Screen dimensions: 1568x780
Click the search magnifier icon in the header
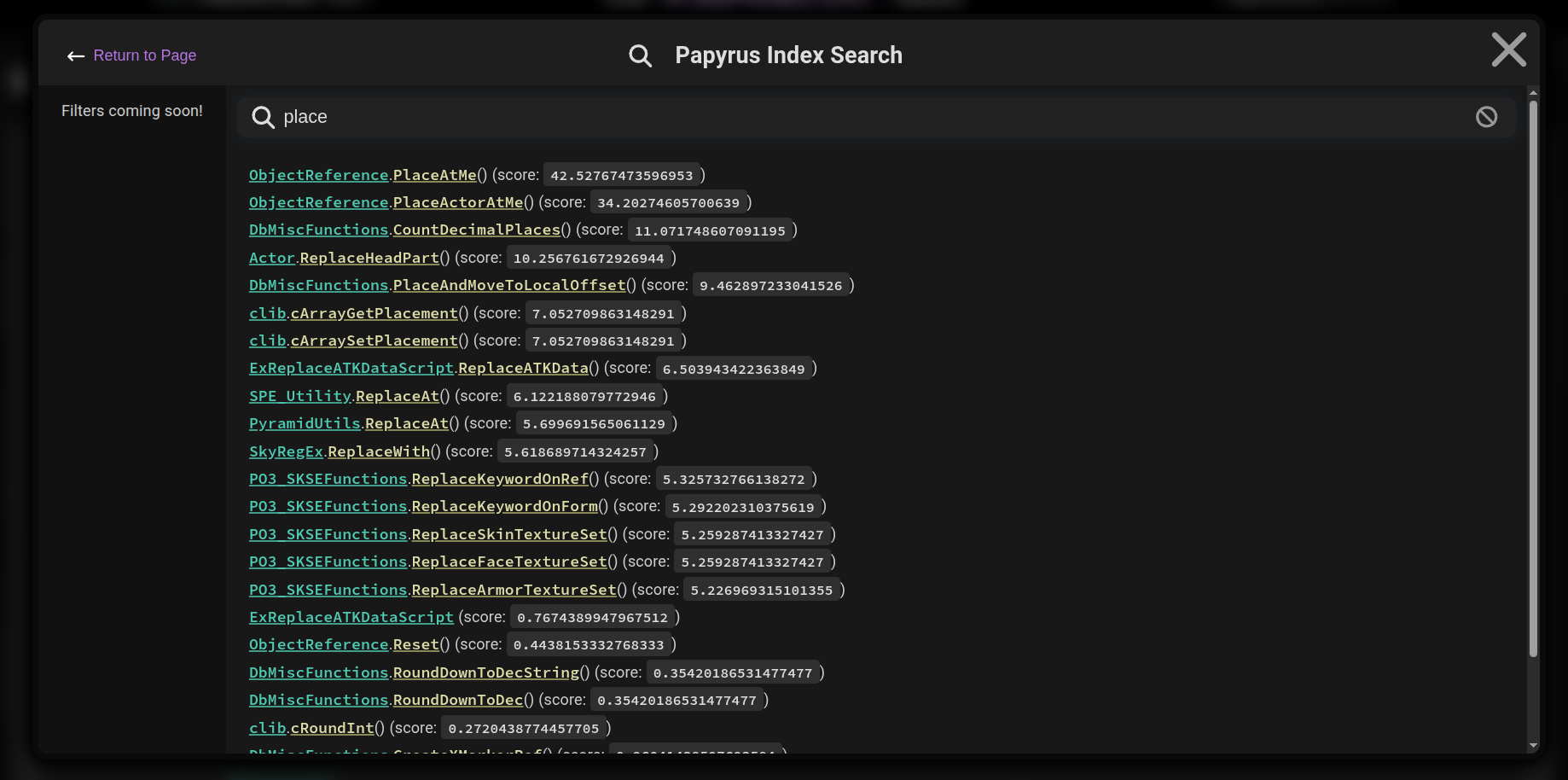(640, 55)
